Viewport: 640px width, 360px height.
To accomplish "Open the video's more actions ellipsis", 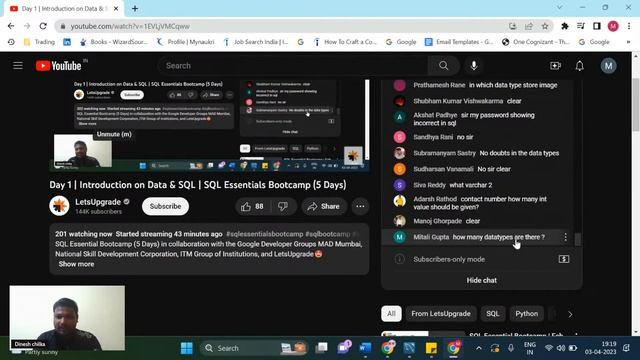I will pos(360,207).
